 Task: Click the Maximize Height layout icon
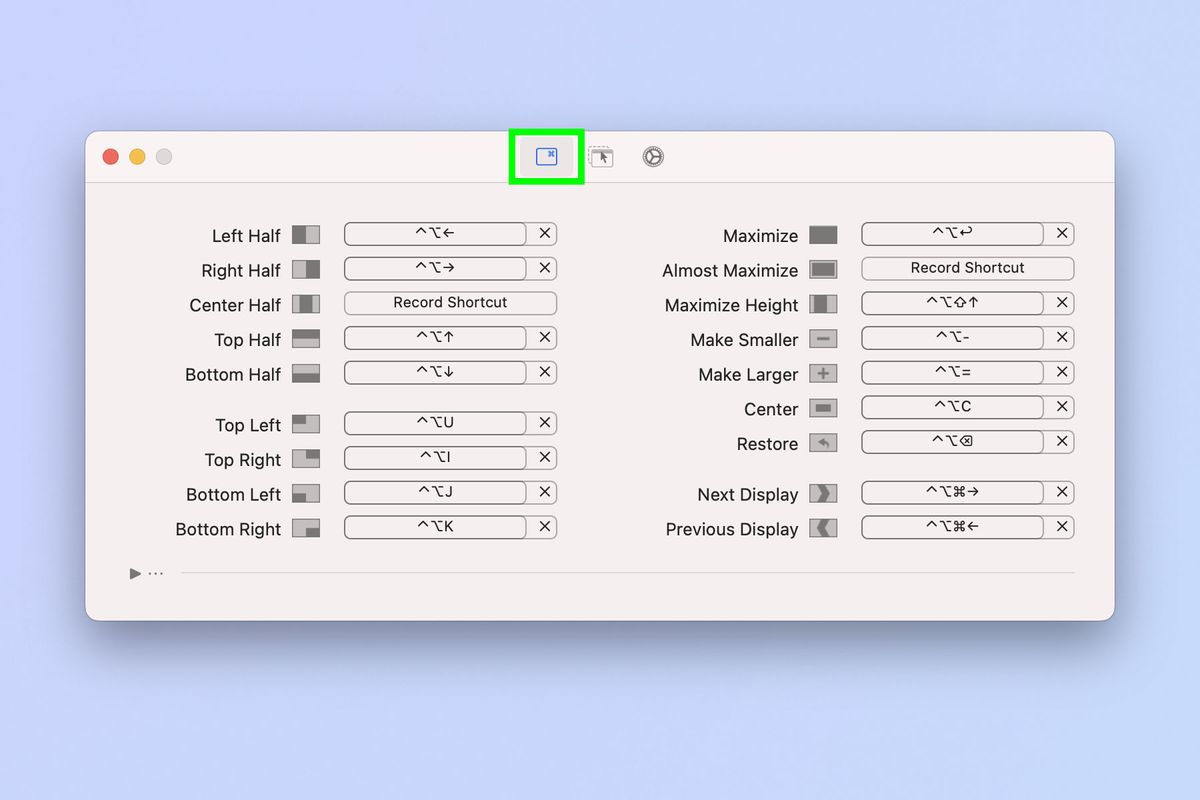pyautogui.click(x=823, y=304)
